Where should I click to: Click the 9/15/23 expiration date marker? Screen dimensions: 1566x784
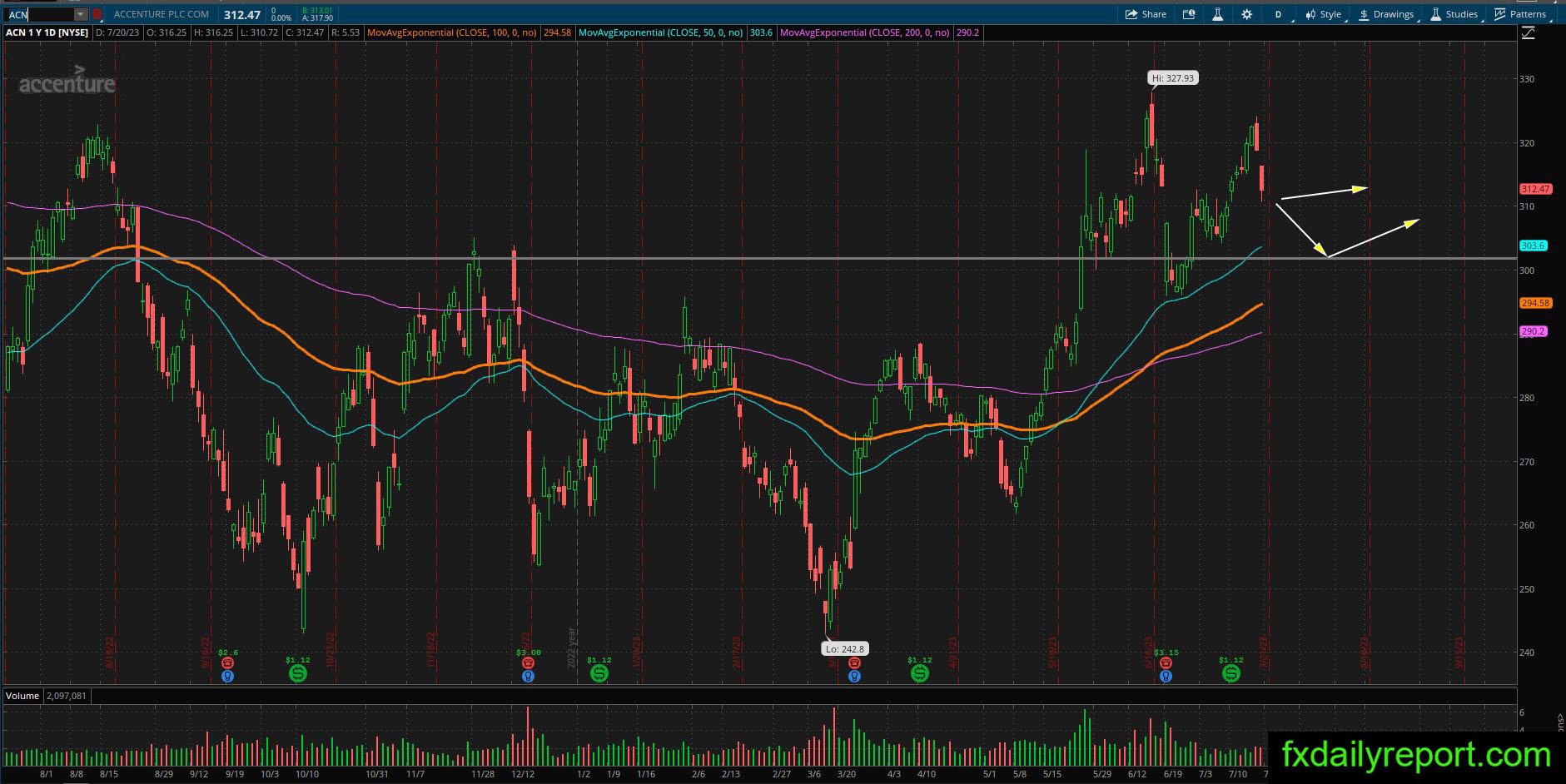[1459, 653]
